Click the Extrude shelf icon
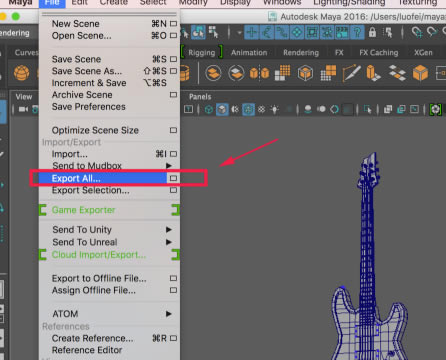The image size is (446, 360). tap(373, 73)
